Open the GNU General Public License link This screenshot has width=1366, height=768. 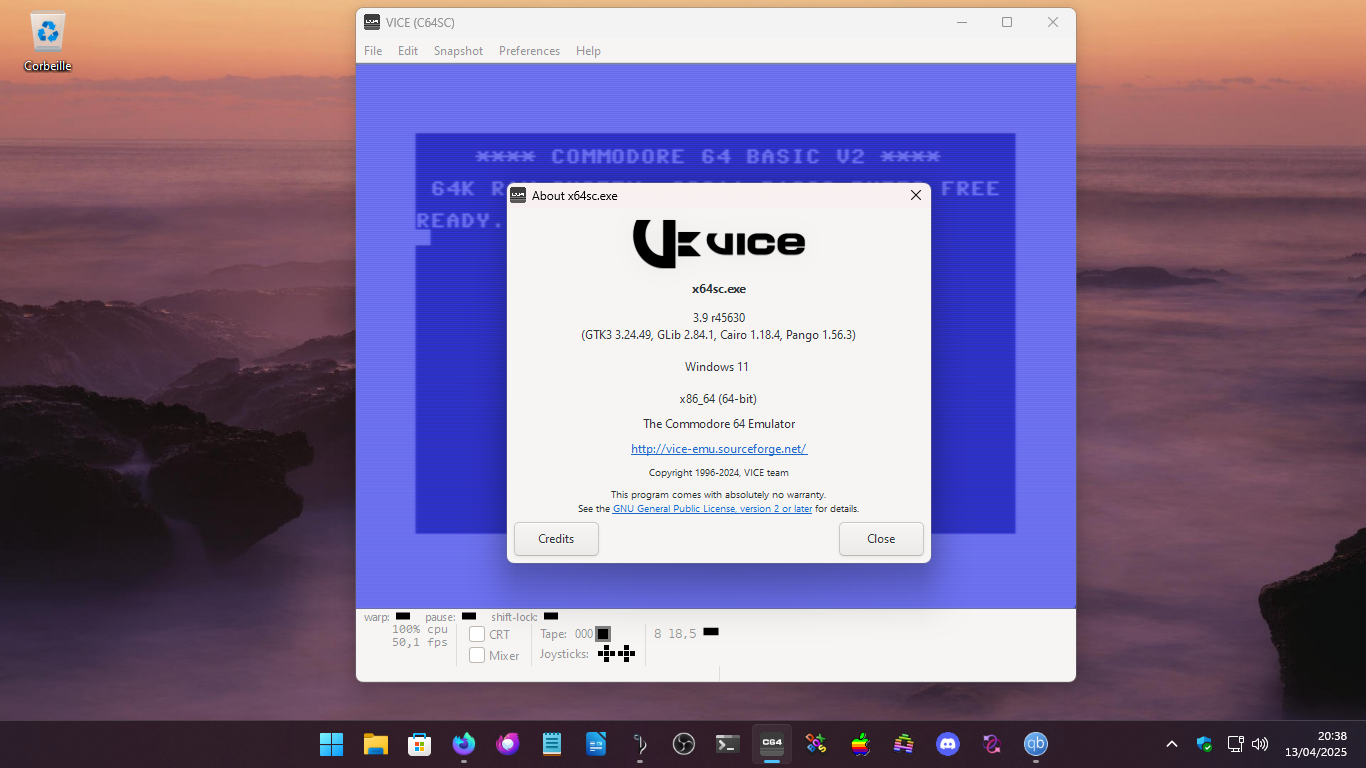712,509
